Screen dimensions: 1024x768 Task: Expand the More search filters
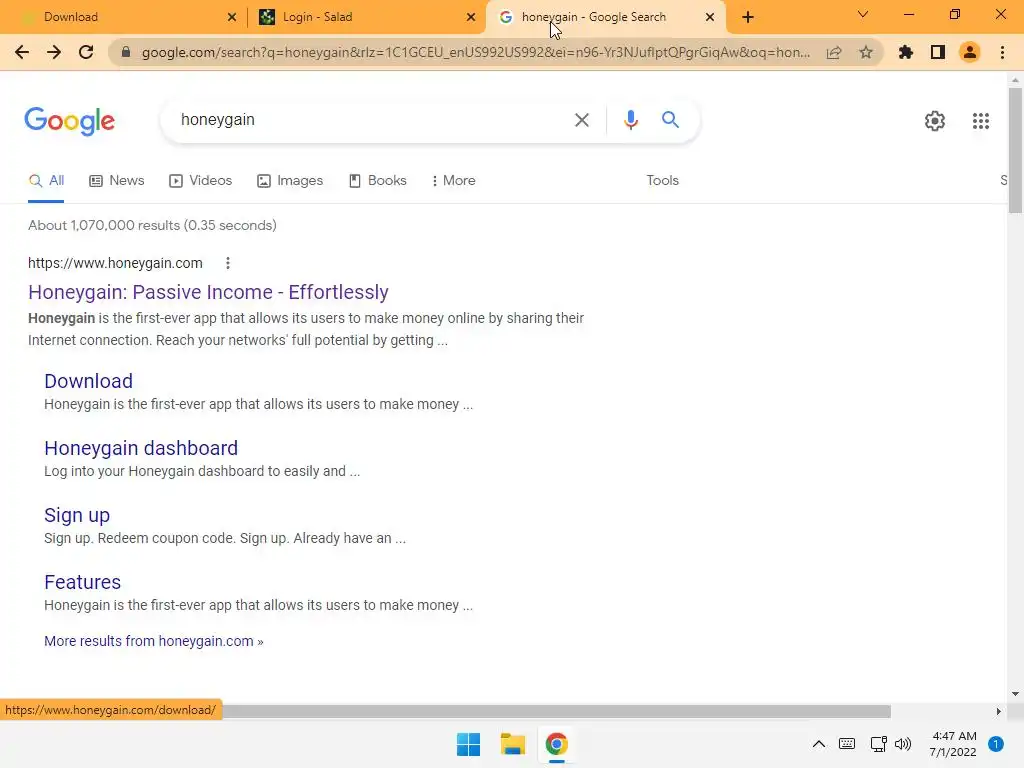(454, 180)
